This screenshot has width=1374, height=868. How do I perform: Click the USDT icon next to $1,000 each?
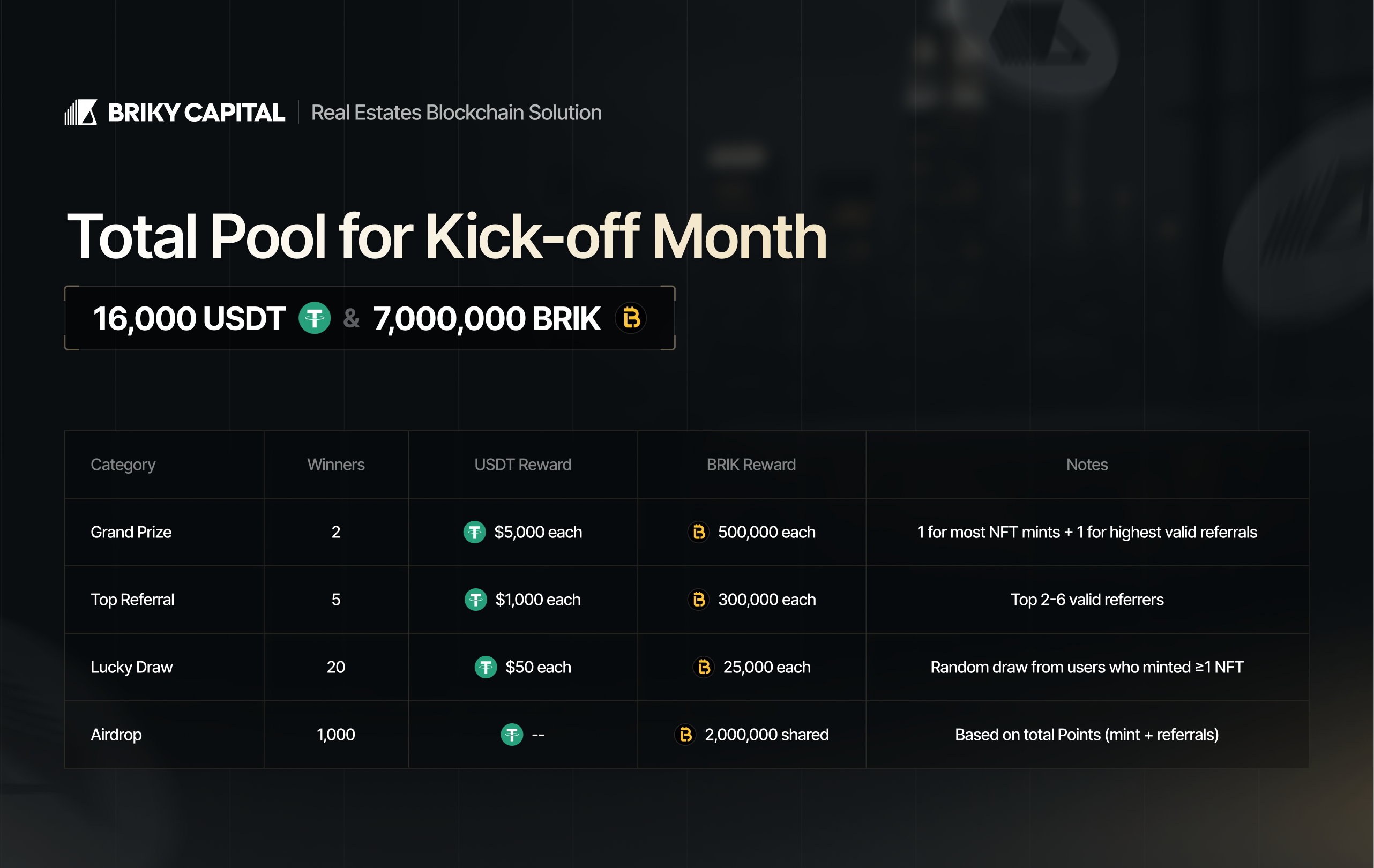pyautogui.click(x=475, y=599)
